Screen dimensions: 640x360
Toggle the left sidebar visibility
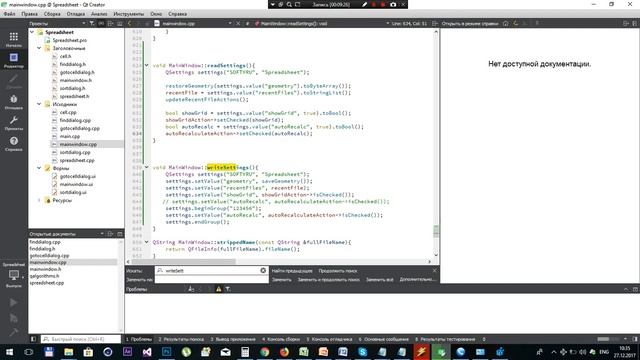(33, 339)
